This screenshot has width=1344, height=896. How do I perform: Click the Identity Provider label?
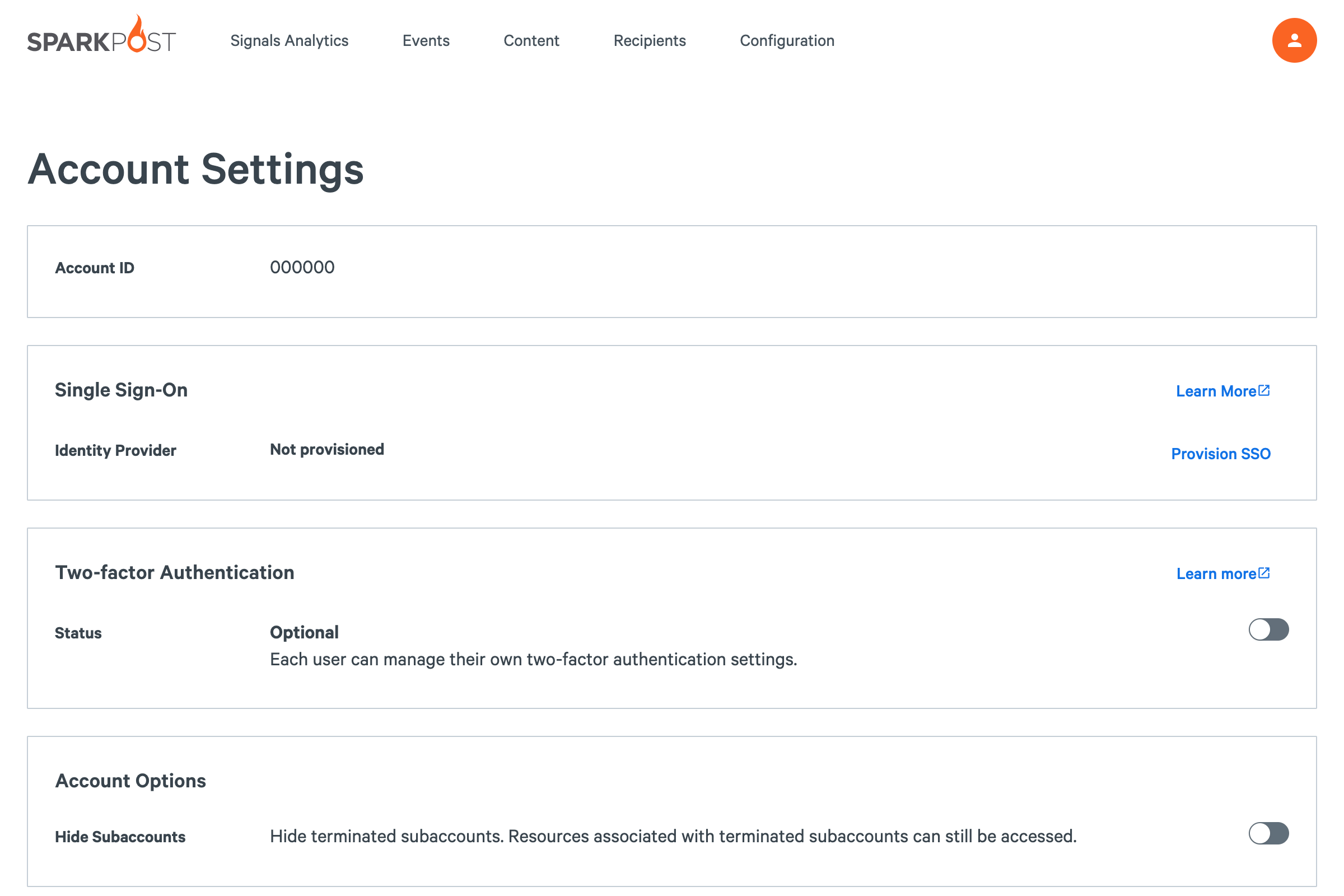coord(115,451)
